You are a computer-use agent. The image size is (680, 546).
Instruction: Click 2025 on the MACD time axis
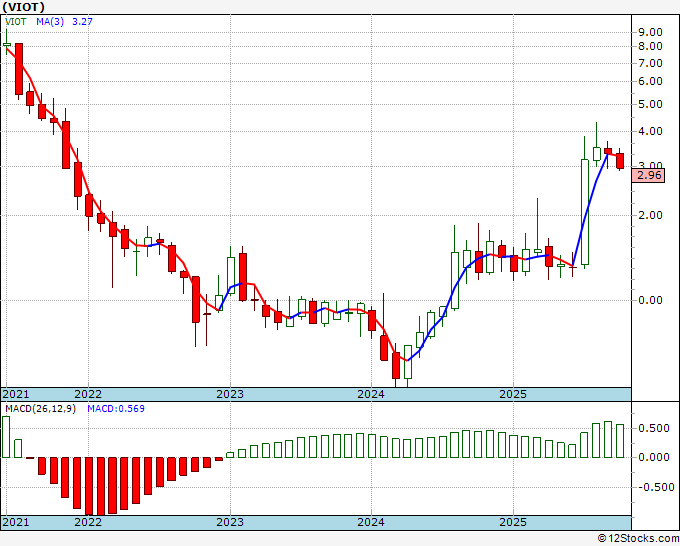point(513,522)
